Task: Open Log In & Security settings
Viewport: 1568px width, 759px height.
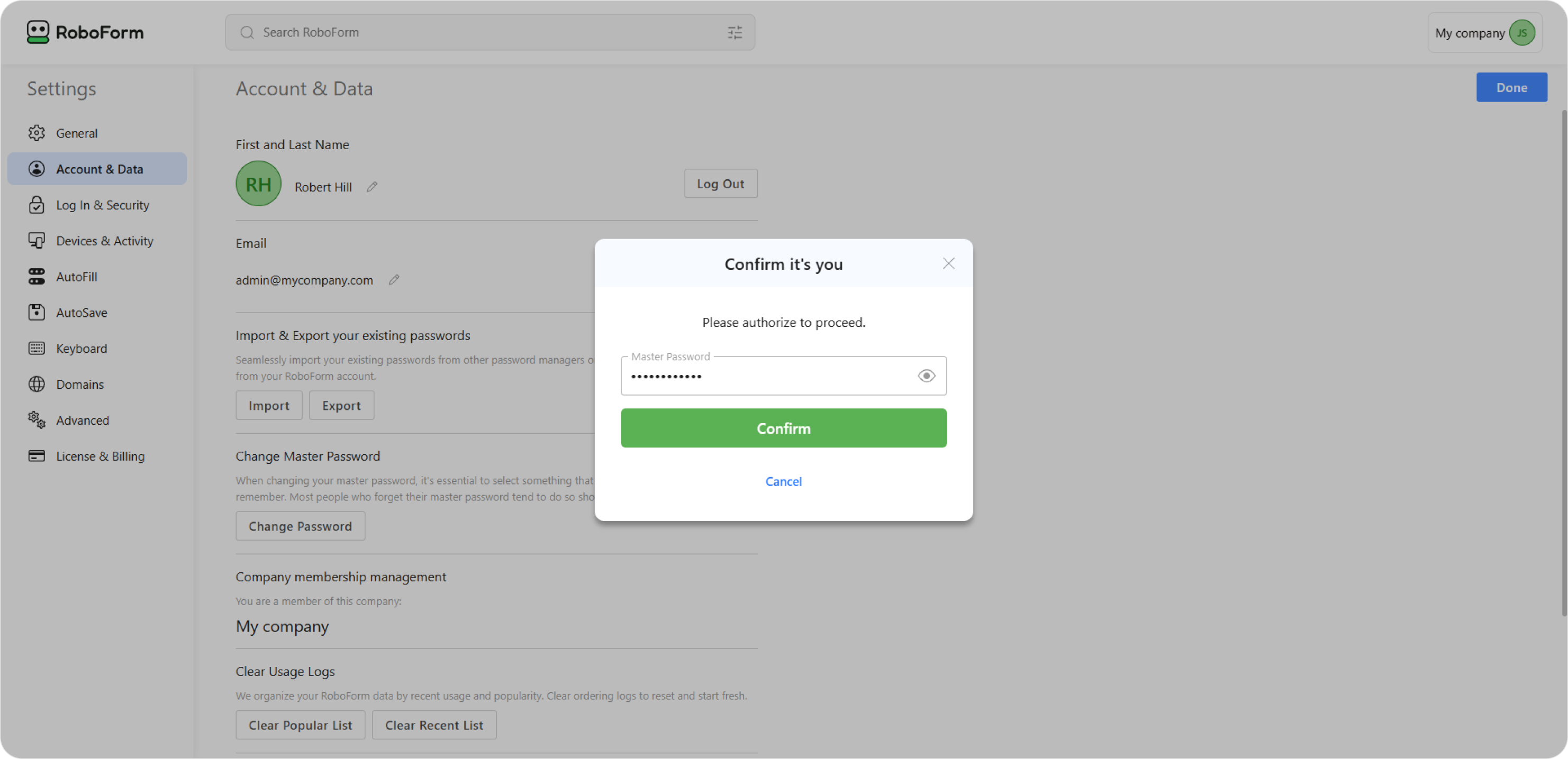Action: (x=97, y=204)
